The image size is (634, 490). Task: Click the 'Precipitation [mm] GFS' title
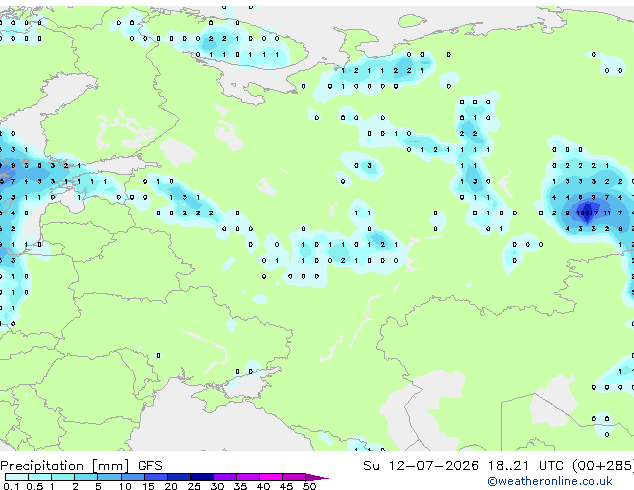[x=81, y=466]
